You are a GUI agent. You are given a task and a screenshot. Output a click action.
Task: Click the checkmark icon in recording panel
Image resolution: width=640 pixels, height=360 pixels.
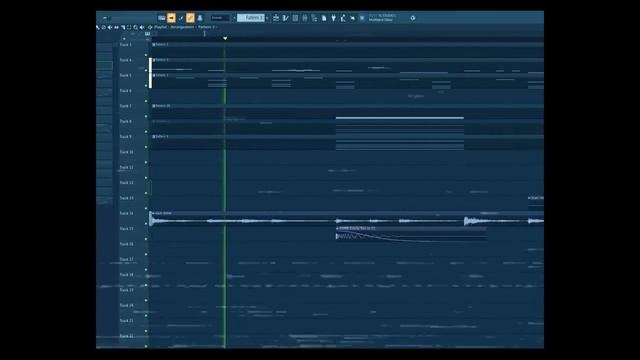tap(181, 18)
